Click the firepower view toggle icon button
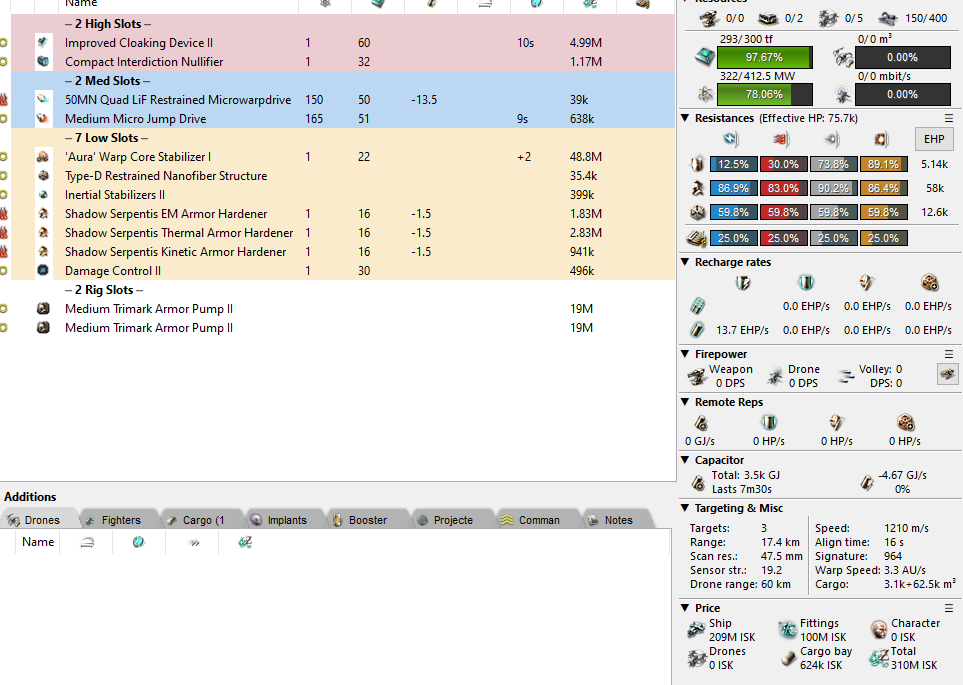Viewport: 963px width, 685px height. tap(945, 374)
